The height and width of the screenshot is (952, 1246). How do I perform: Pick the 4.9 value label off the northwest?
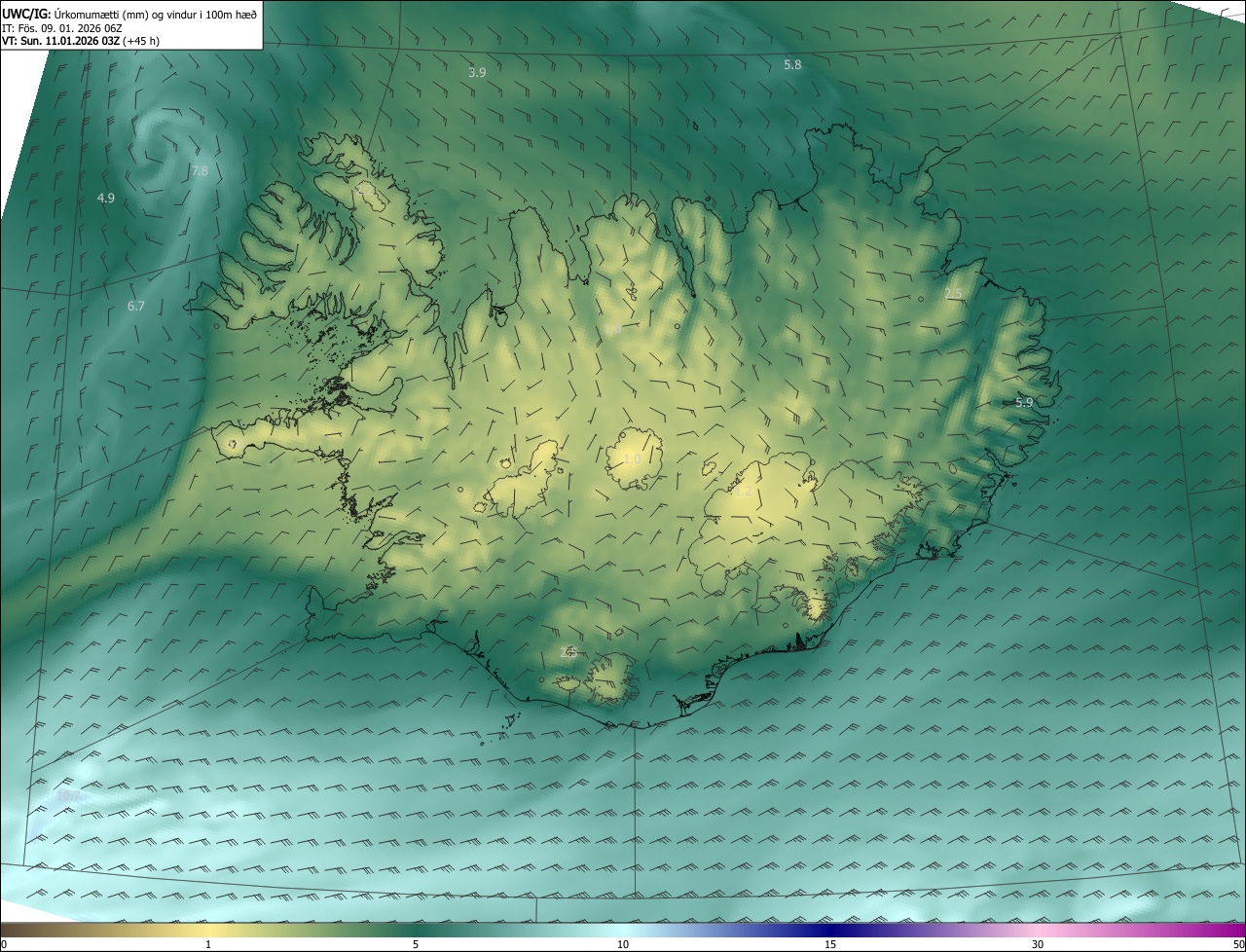[x=106, y=199]
